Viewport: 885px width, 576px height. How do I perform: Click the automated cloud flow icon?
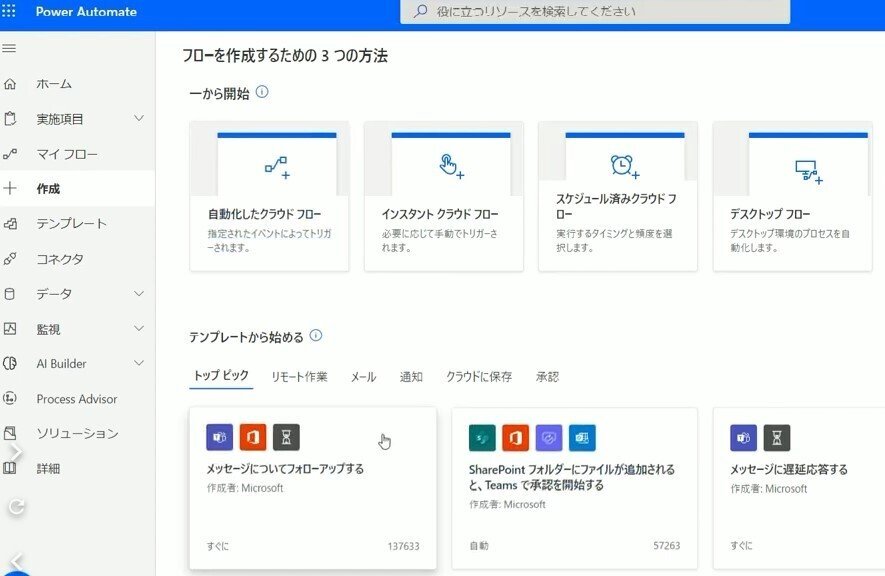click(x=277, y=167)
